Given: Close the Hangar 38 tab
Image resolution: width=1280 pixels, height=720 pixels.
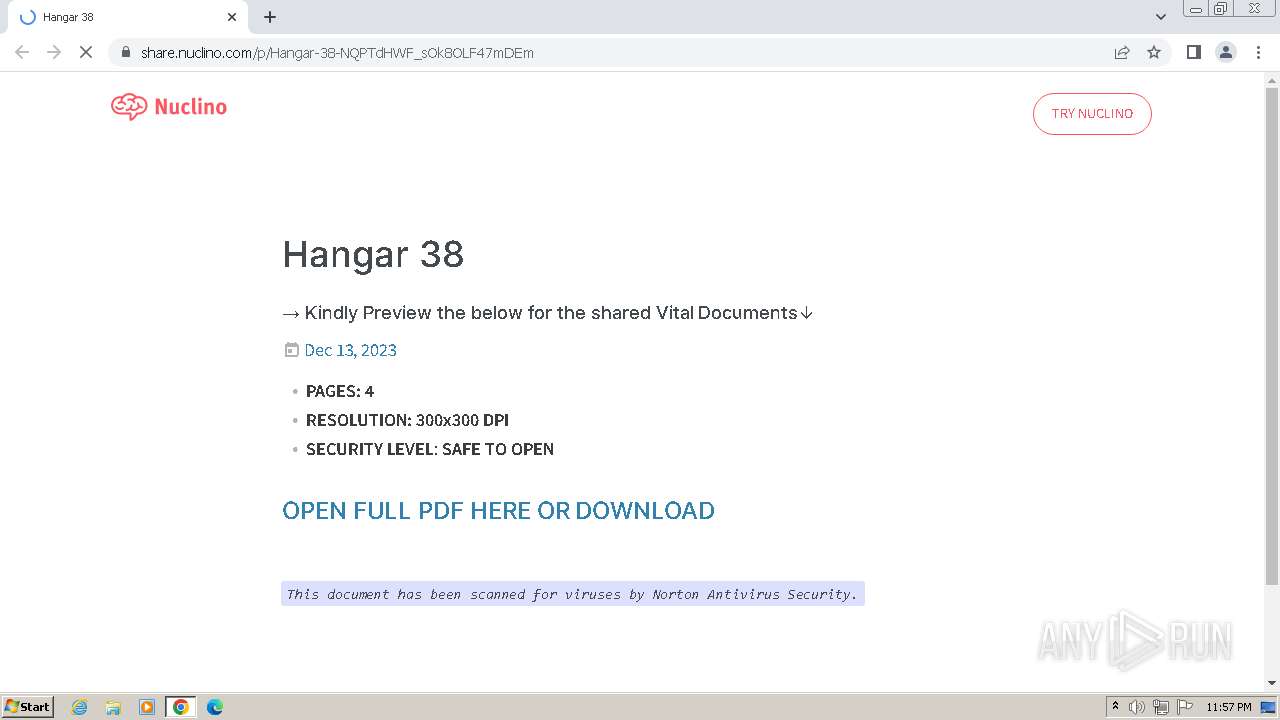Looking at the screenshot, I should click(232, 17).
